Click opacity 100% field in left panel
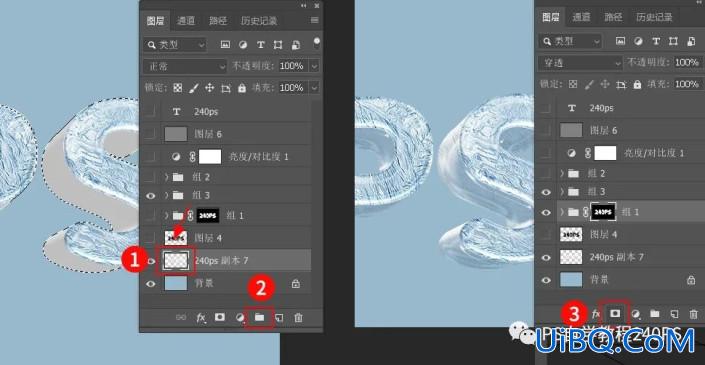The width and height of the screenshot is (705, 365). pyautogui.click(x=293, y=66)
